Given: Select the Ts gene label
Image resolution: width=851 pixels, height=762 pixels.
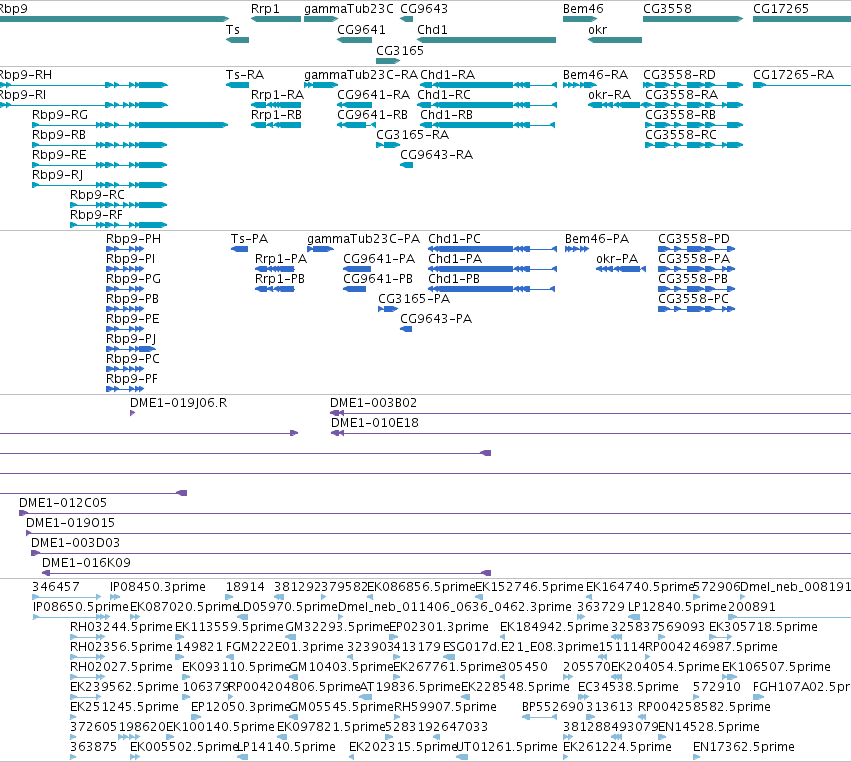Looking at the screenshot, I should coord(233,30).
